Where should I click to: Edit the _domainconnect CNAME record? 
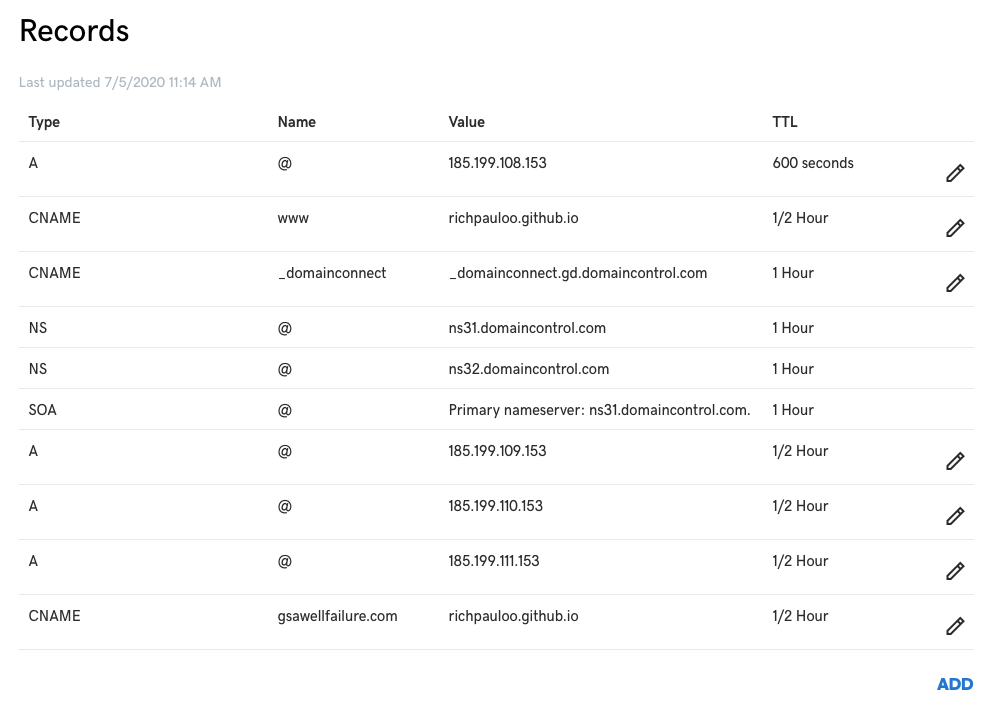coord(955,283)
